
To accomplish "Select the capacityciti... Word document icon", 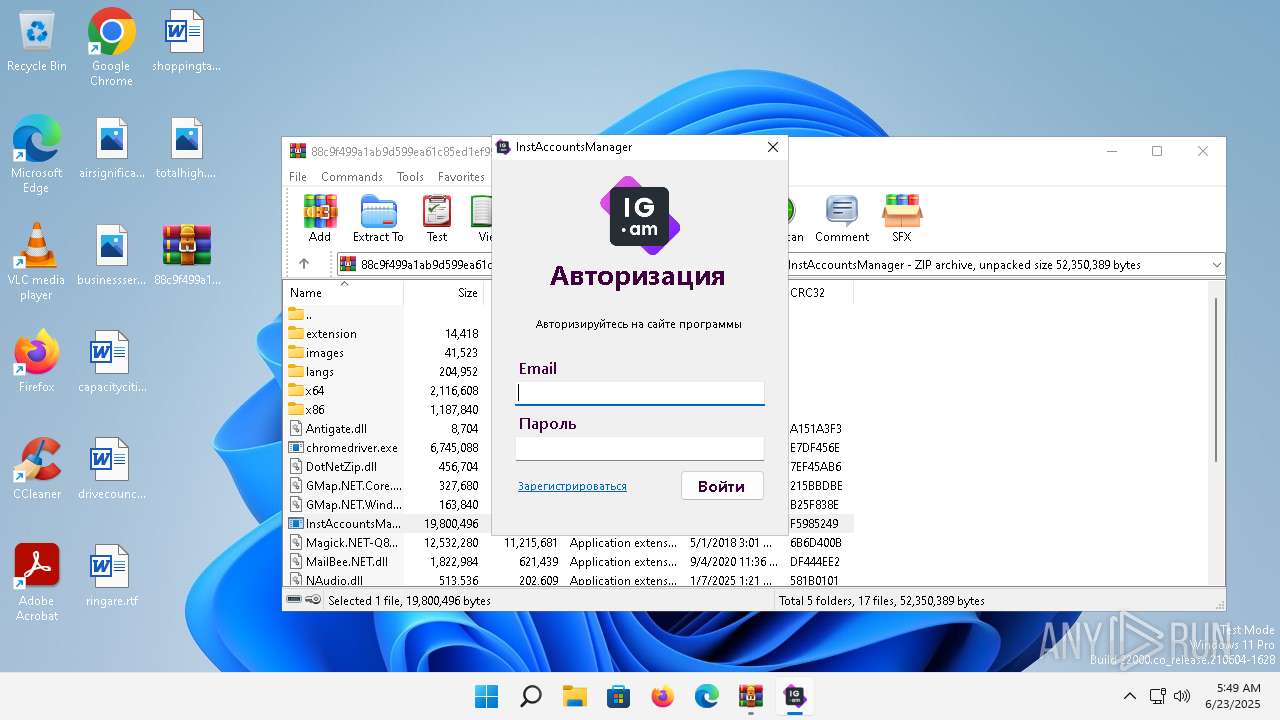I will coord(111,362).
